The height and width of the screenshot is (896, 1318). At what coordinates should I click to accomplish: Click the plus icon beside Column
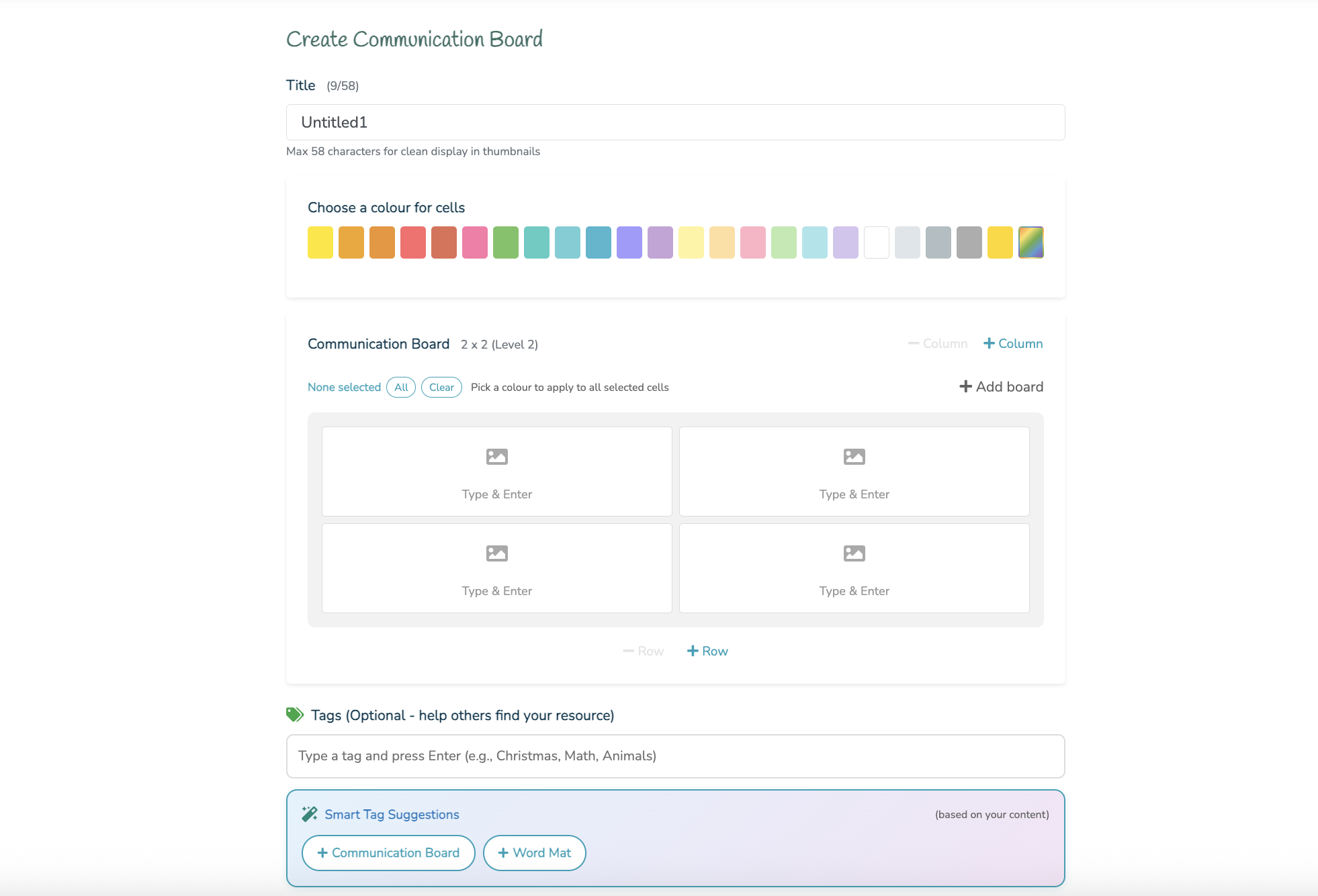tap(990, 343)
